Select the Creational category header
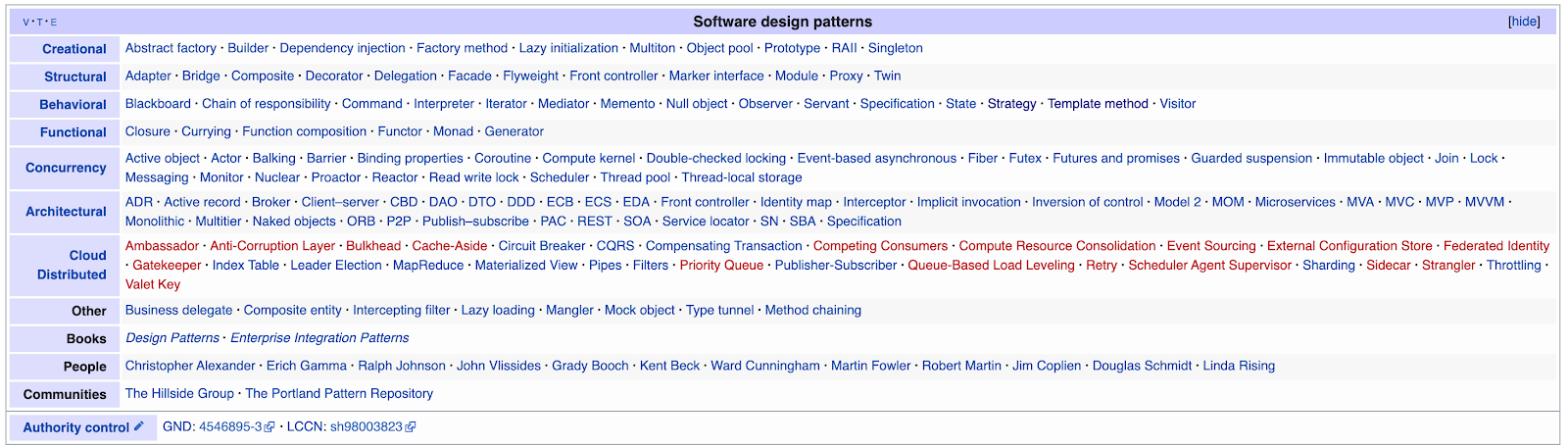 74,49
